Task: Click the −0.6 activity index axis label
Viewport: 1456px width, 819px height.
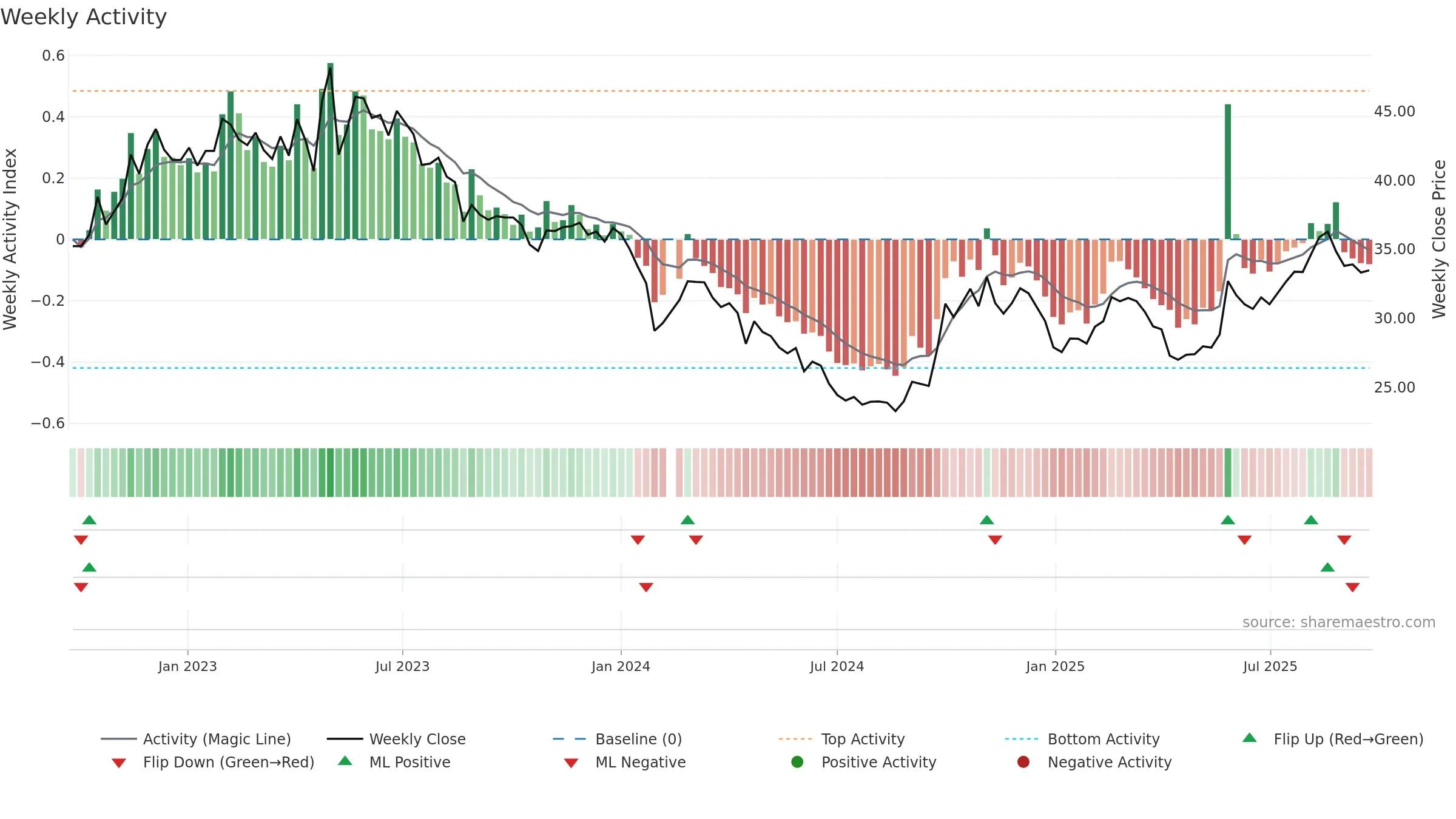Action: pos(48,423)
